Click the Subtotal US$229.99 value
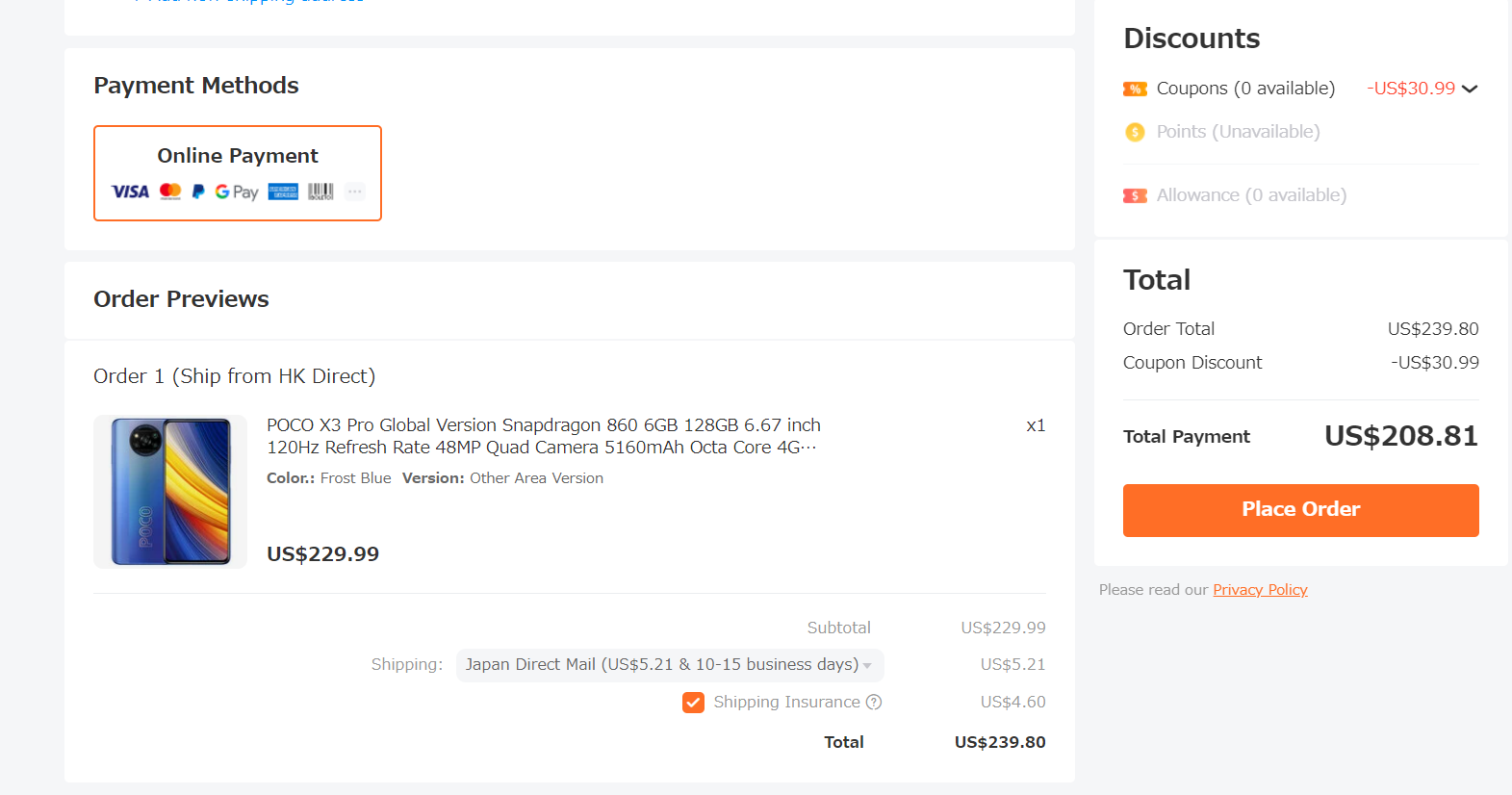Screen dimensions: 1512x795 click(1003, 628)
